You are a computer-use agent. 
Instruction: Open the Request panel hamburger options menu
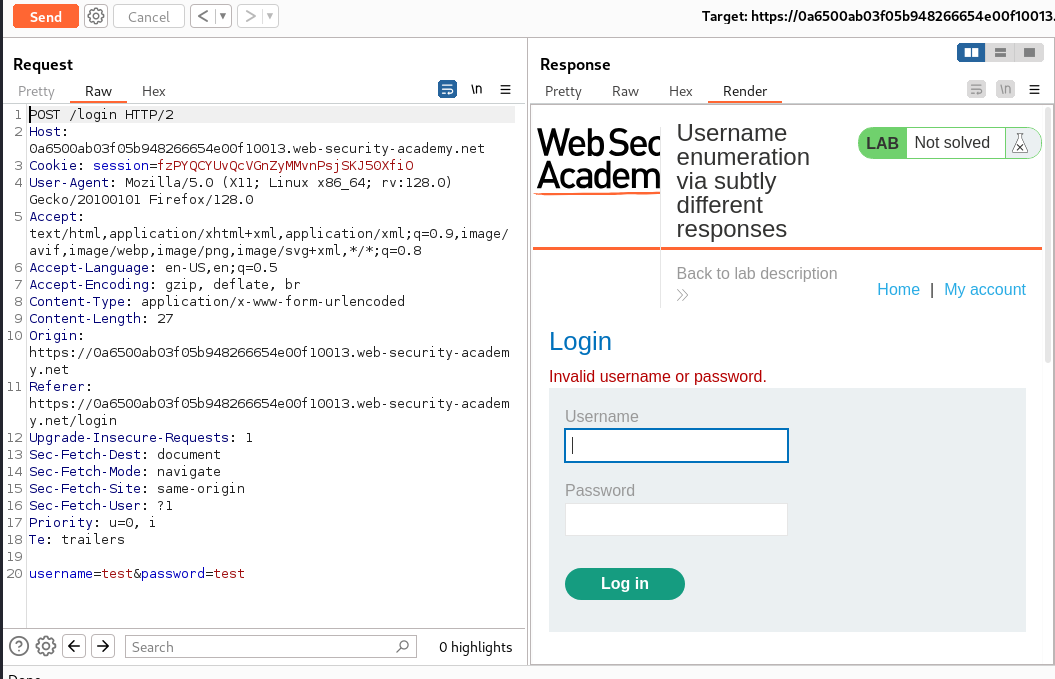[505, 89]
